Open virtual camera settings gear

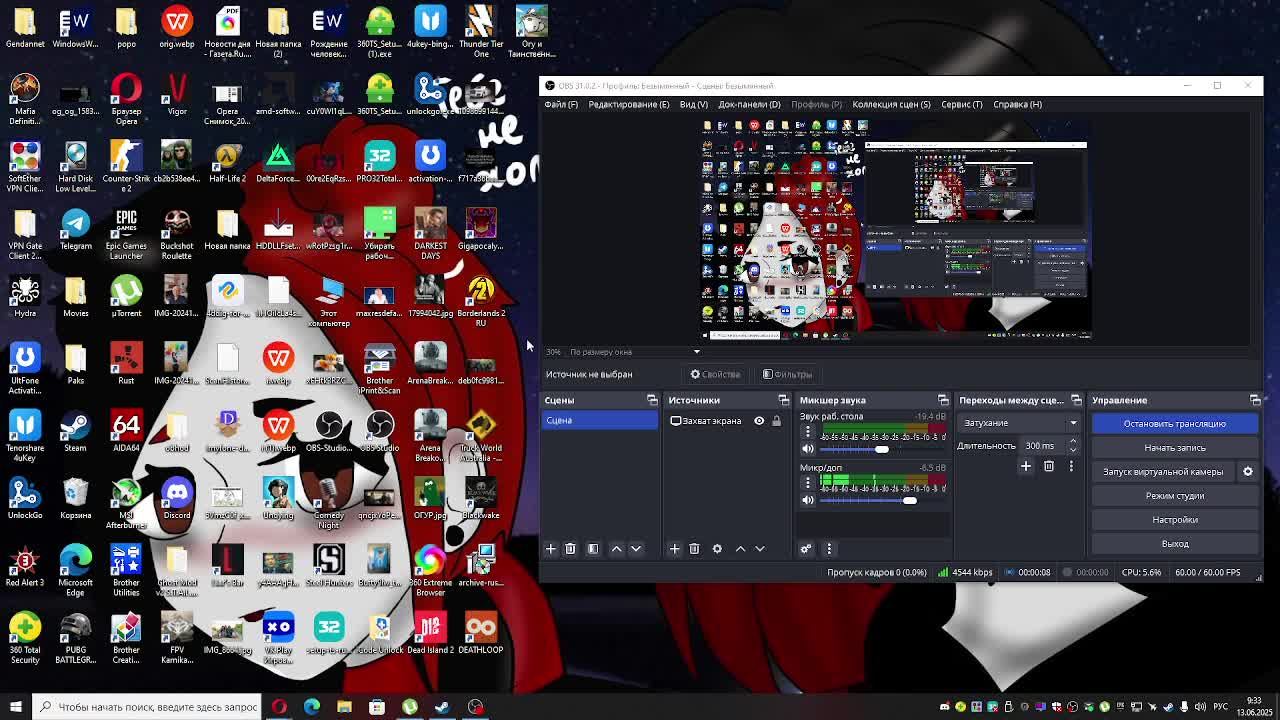1248,471
